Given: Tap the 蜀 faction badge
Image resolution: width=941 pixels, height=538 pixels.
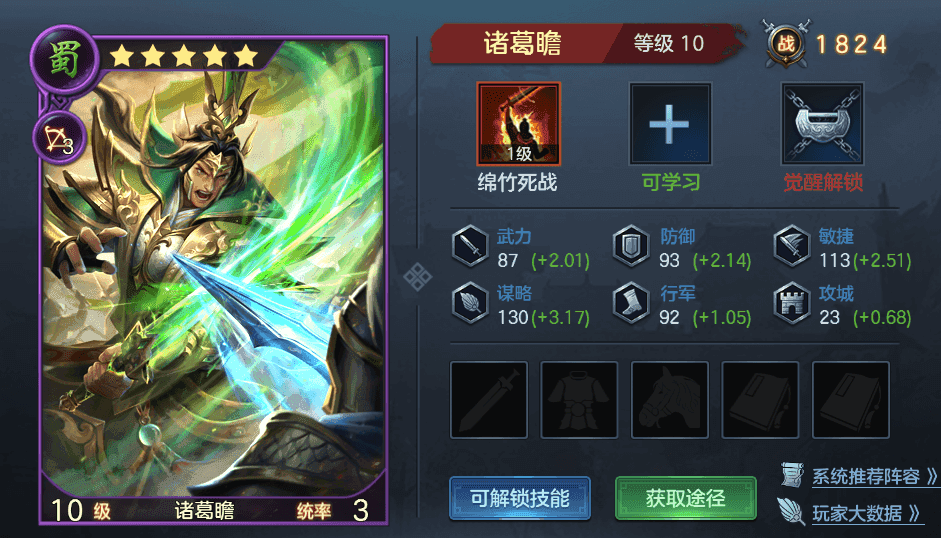Looking at the screenshot, I should [64, 60].
